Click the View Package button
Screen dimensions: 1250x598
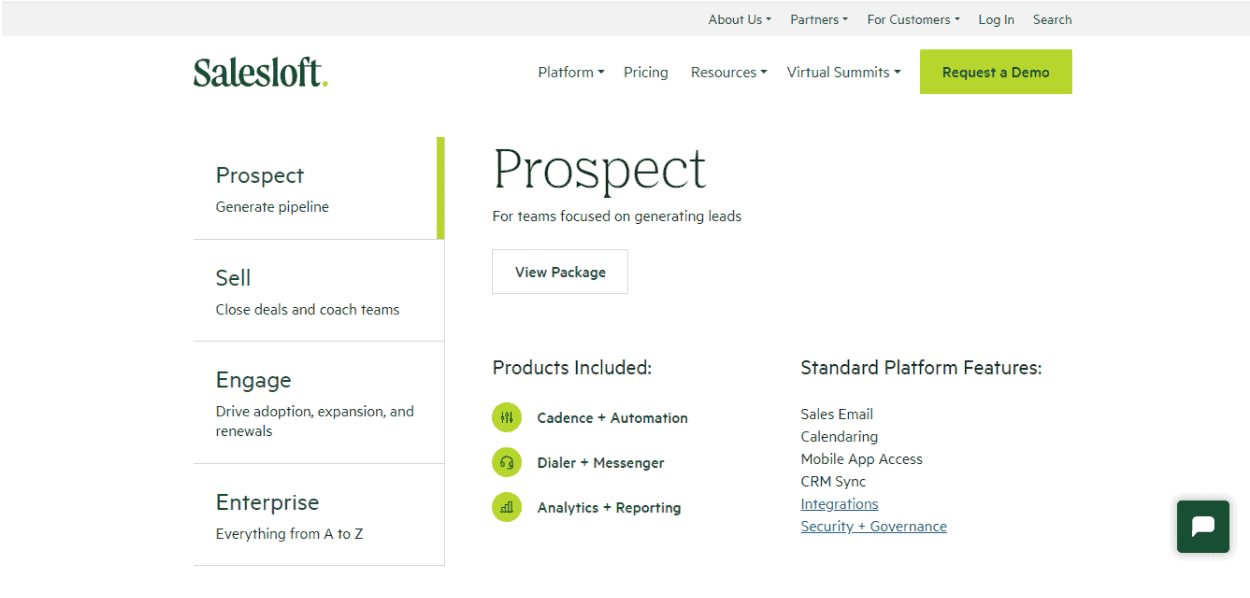pos(560,272)
